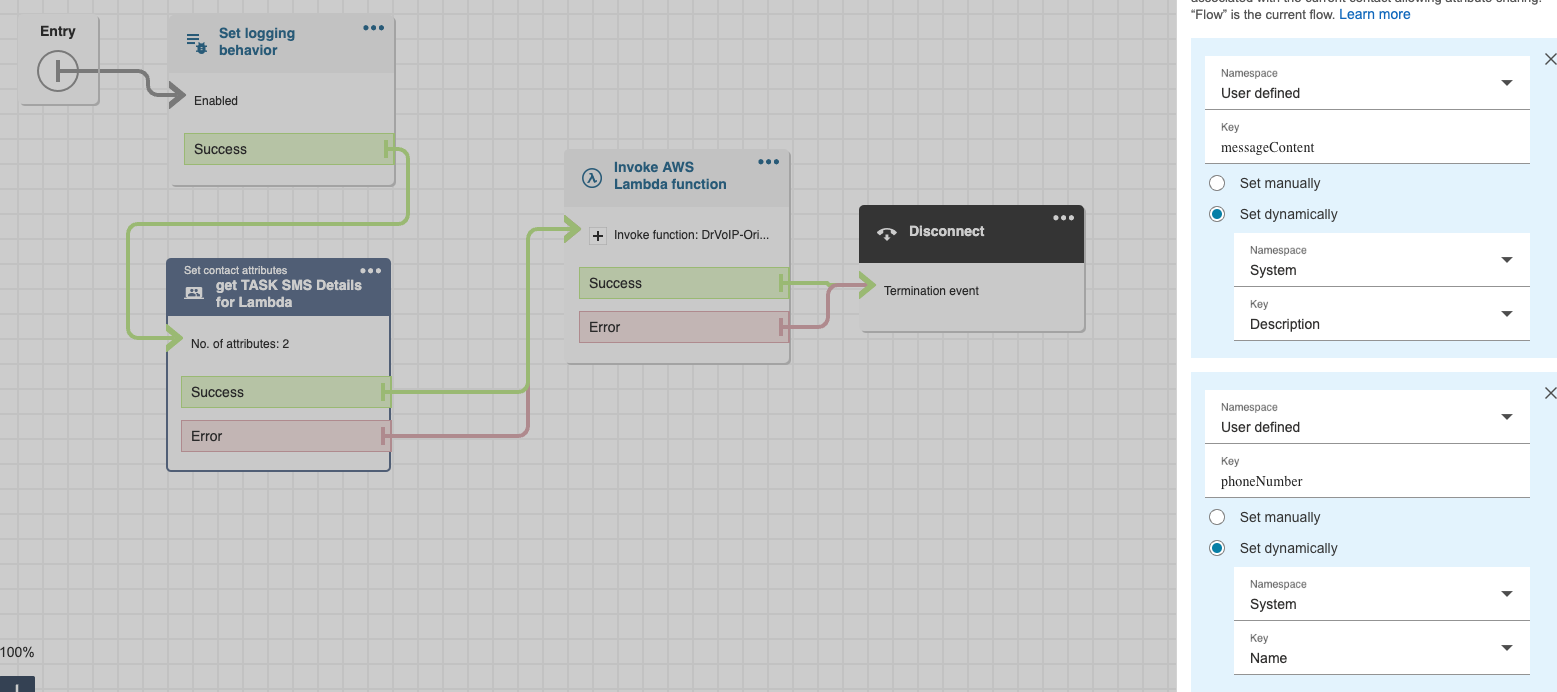Select Set dynamically for messageContent attribute
1557x692 pixels.
[1217, 214]
